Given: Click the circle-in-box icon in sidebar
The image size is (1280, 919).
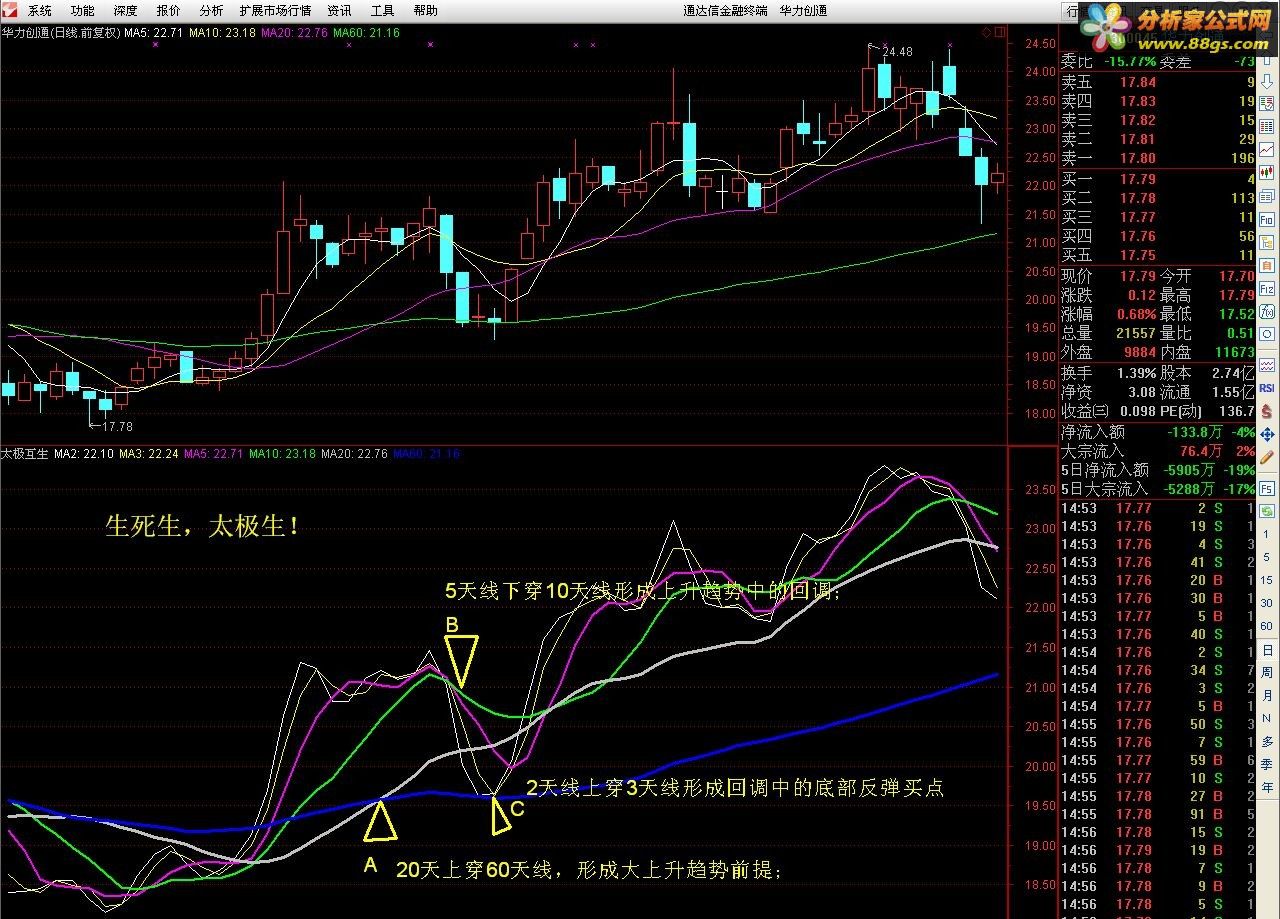Looking at the screenshot, I should [x=1267, y=333].
